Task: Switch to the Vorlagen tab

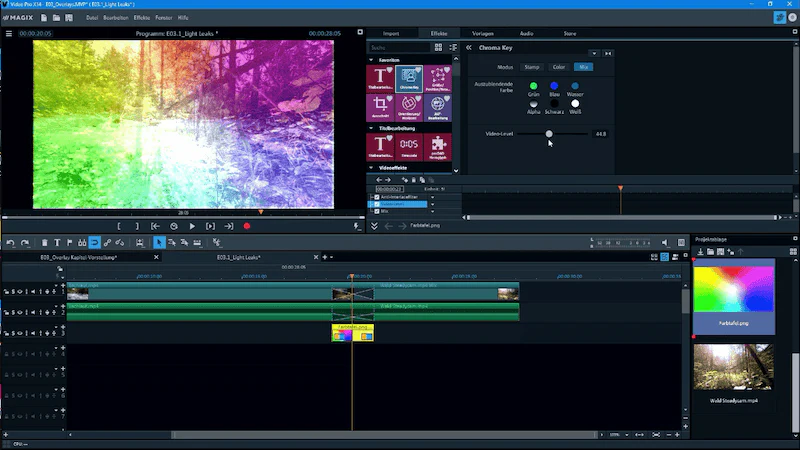Action: (483, 34)
